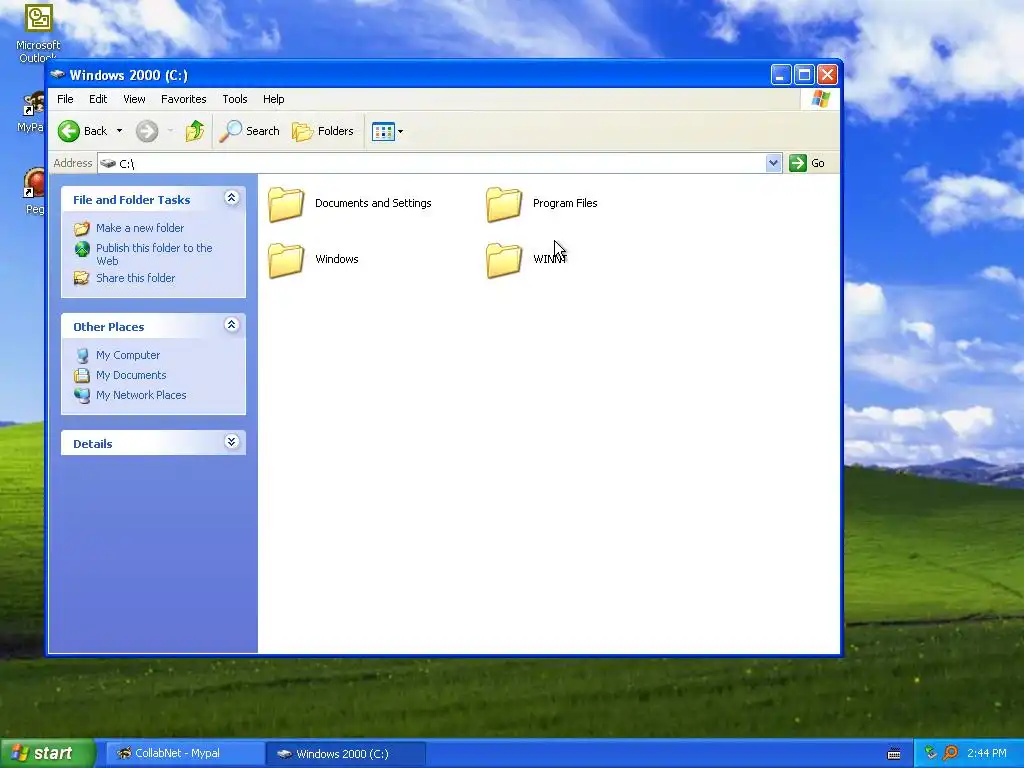
Task: Collapse the File and Folder Tasks panel
Action: click(231, 198)
